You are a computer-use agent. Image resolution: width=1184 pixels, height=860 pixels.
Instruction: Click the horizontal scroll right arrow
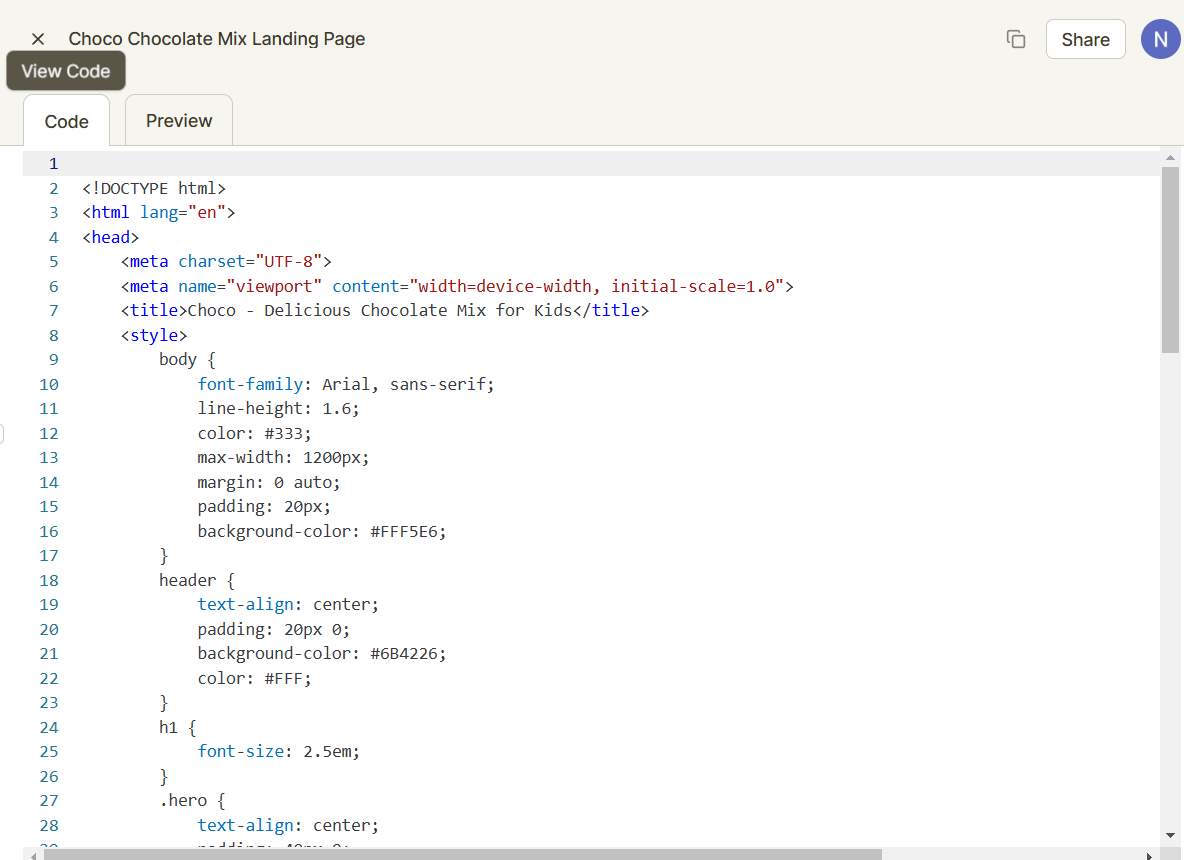[x=1149, y=855]
